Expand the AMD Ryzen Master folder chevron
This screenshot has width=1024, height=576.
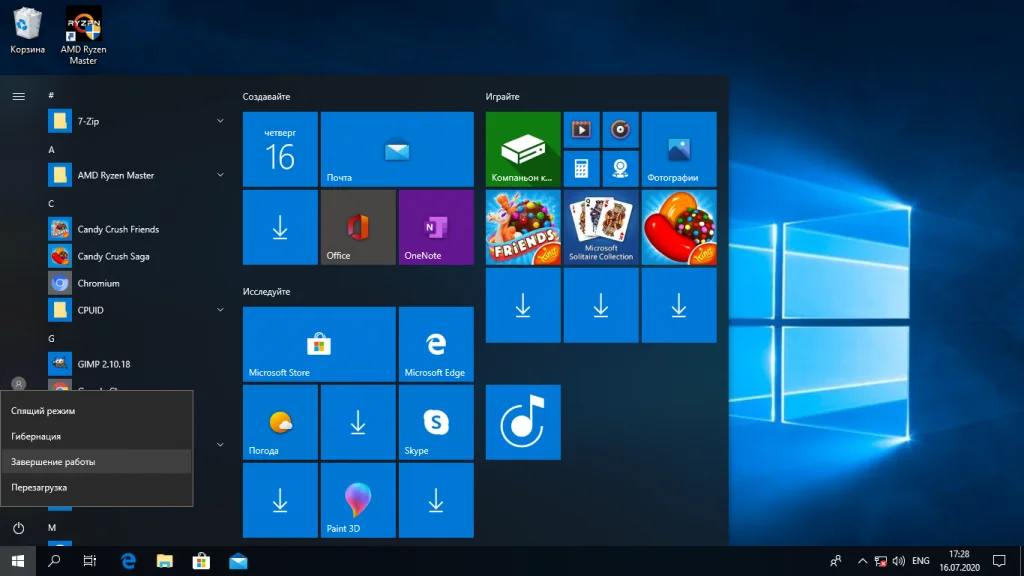pyautogui.click(x=220, y=175)
